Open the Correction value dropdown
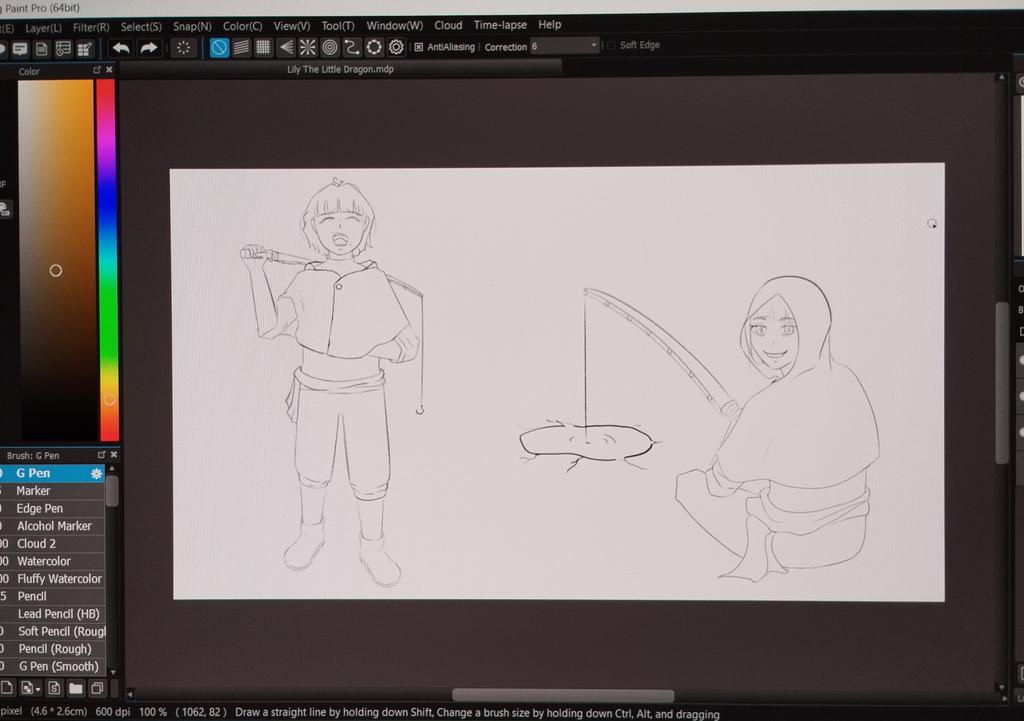Image resolution: width=1024 pixels, height=721 pixels. (x=594, y=45)
